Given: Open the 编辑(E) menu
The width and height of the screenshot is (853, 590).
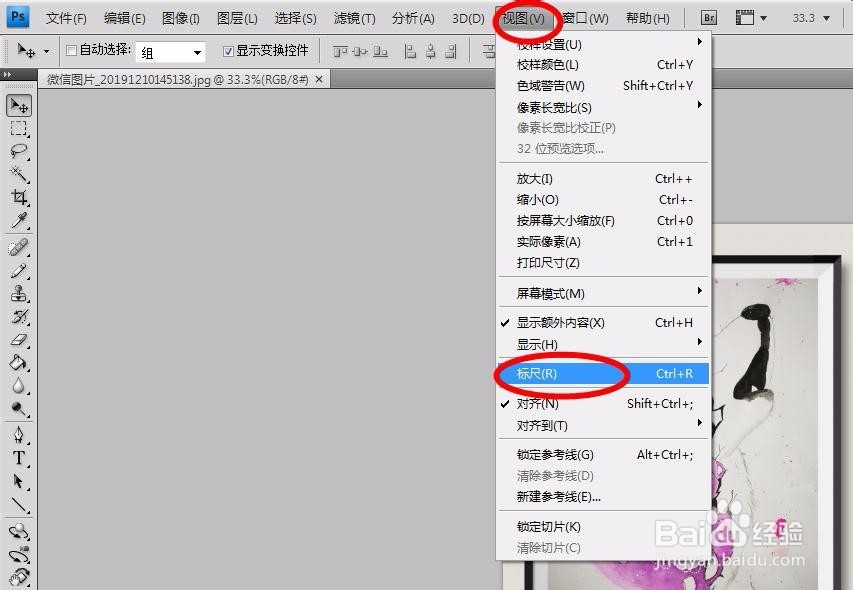Looking at the screenshot, I should [x=125, y=18].
